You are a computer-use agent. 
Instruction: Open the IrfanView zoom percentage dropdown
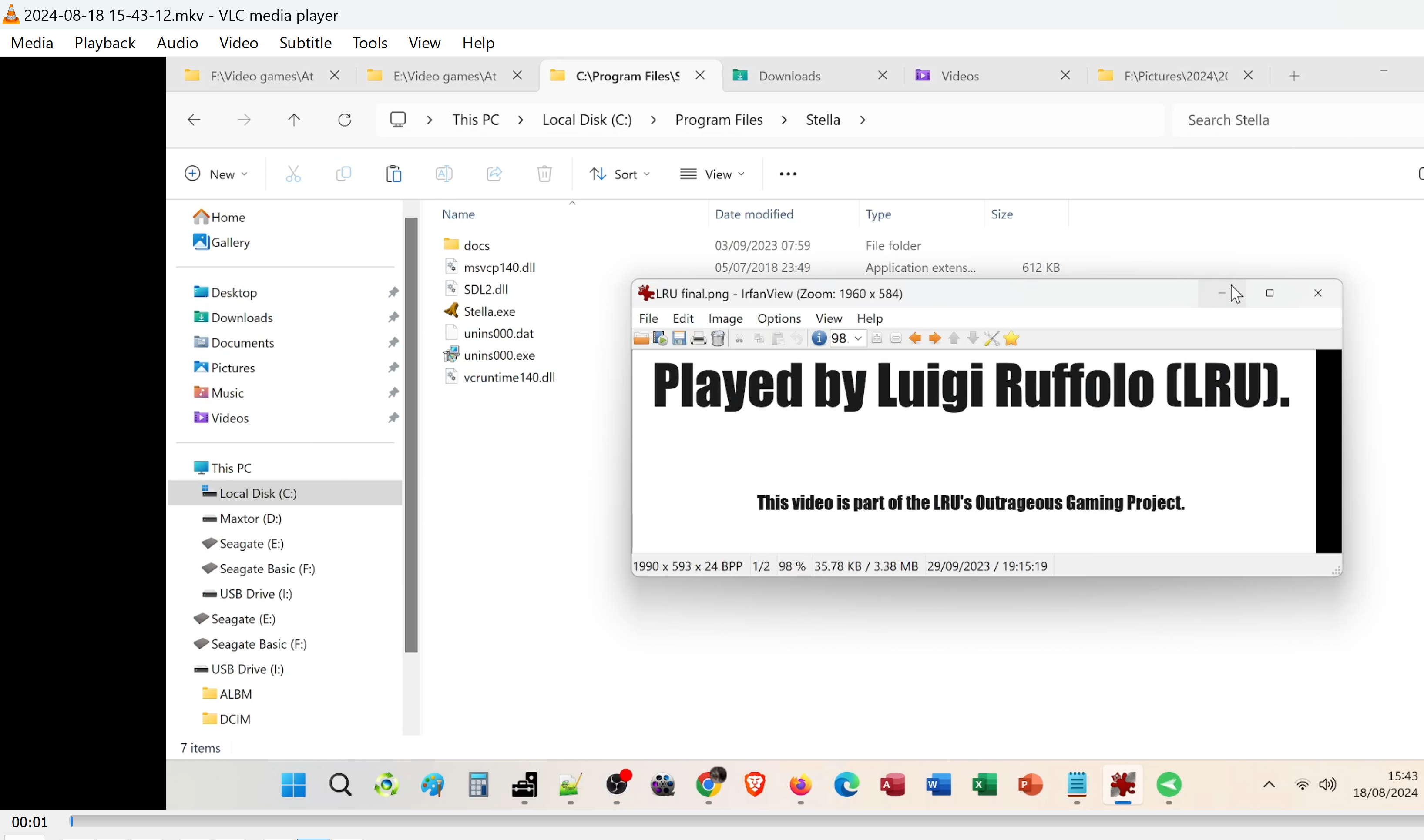[x=858, y=338]
